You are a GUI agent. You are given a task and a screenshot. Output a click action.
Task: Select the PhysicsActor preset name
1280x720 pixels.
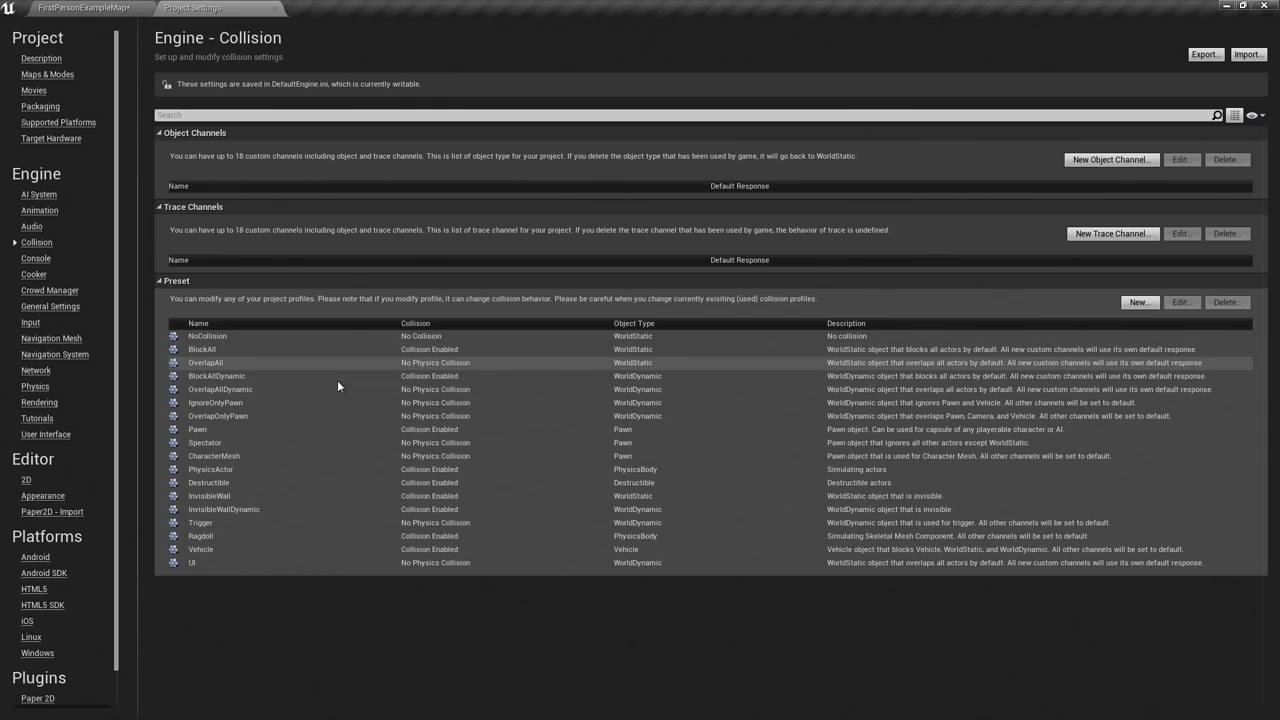click(x=211, y=470)
